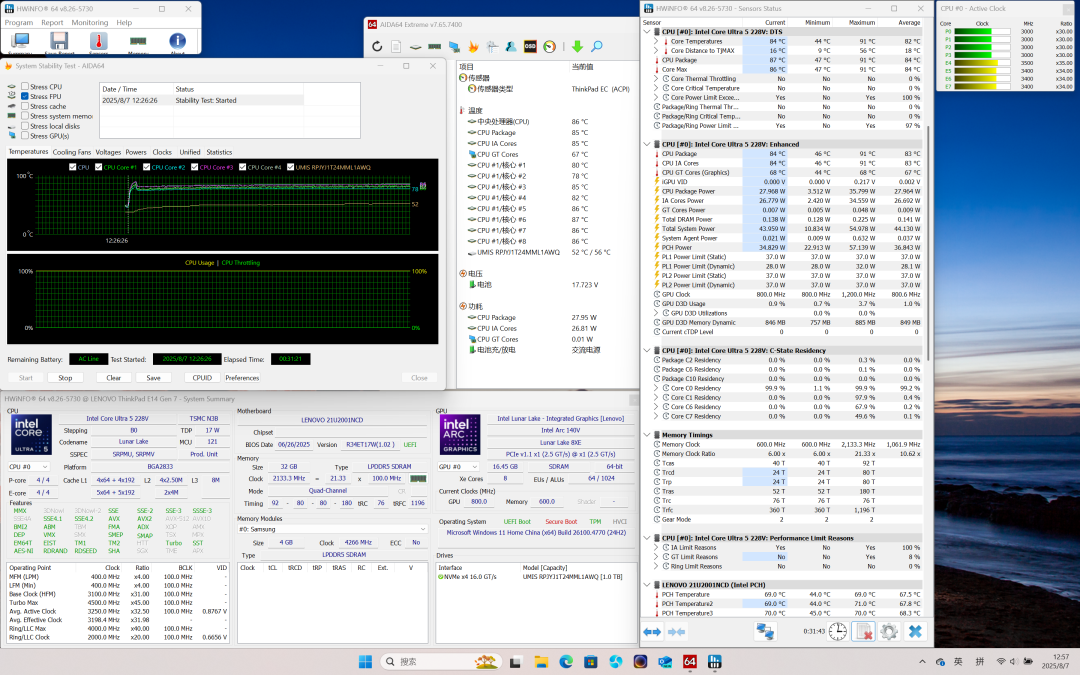Enable the Stress GPU(s) checkbox
This screenshot has width=1080, height=675.
pyautogui.click(x=25, y=136)
